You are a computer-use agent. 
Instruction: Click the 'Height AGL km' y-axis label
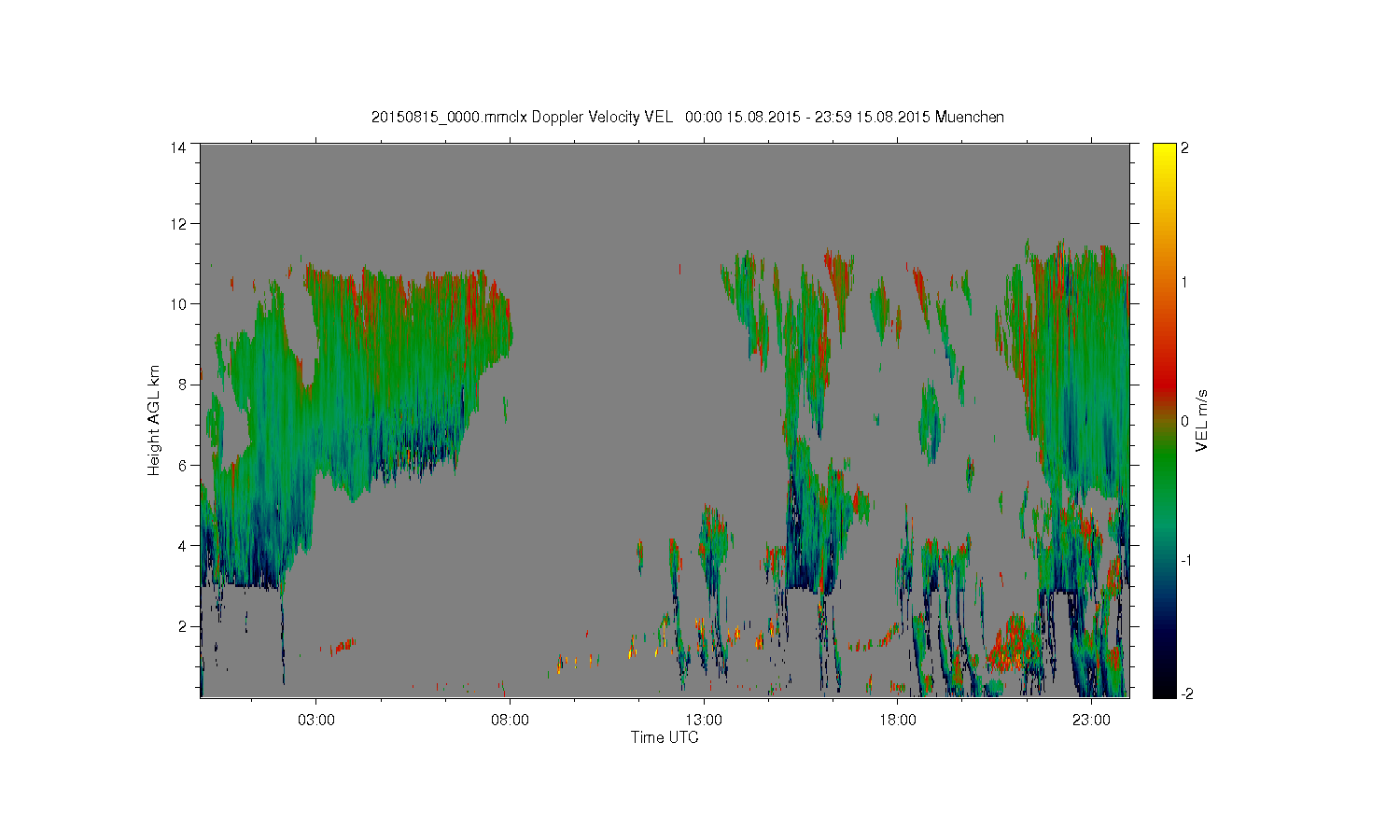pos(154,420)
